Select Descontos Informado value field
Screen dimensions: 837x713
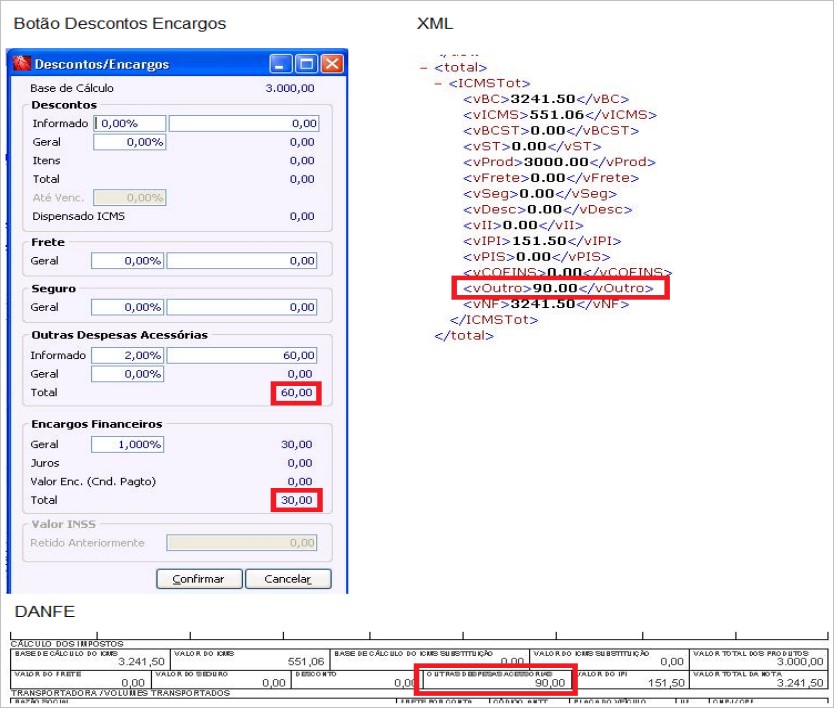[244, 124]
